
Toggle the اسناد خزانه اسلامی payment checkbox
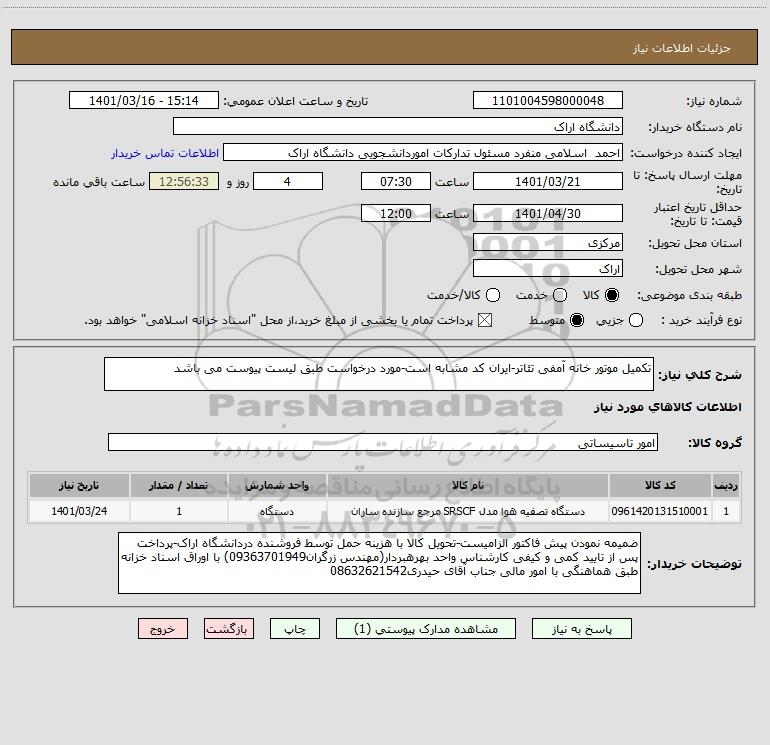(485, 321)
